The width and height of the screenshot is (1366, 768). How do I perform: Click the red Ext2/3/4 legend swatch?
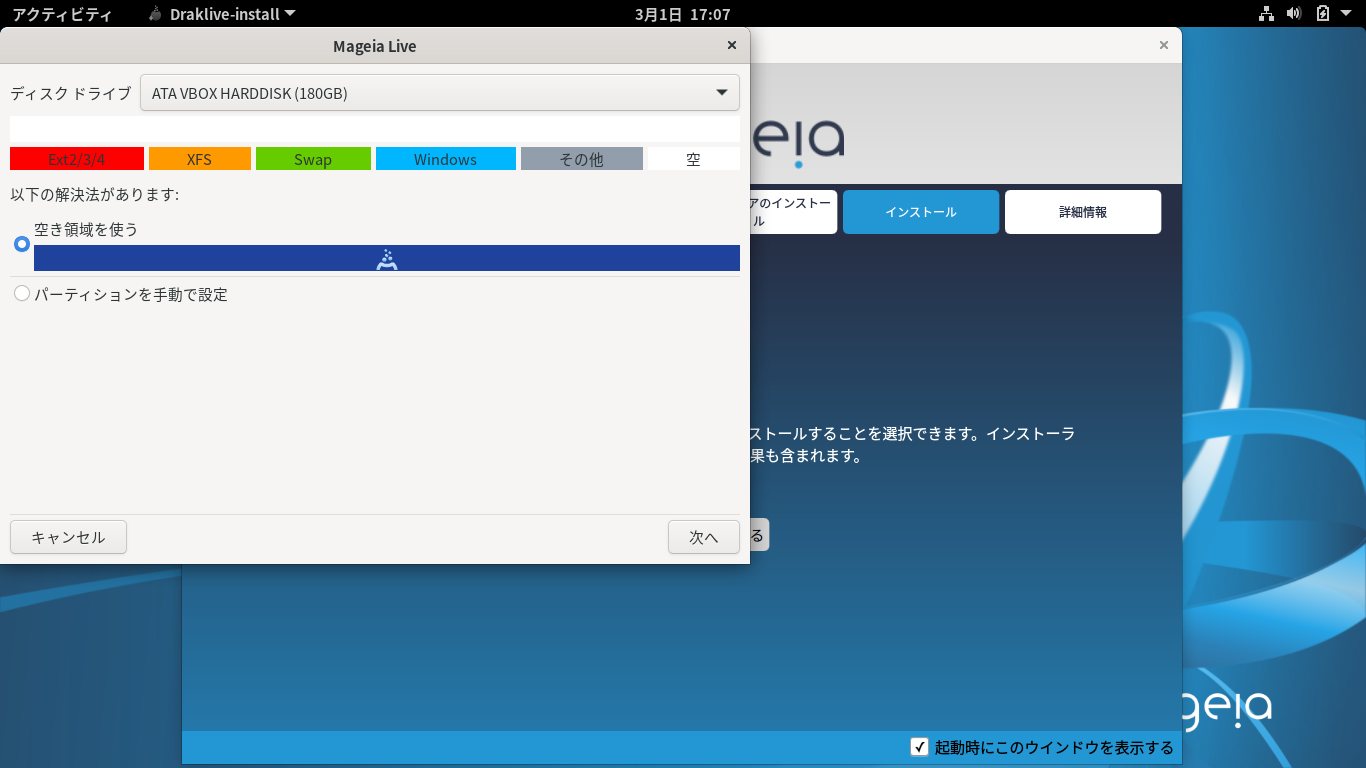pos(77,159)
